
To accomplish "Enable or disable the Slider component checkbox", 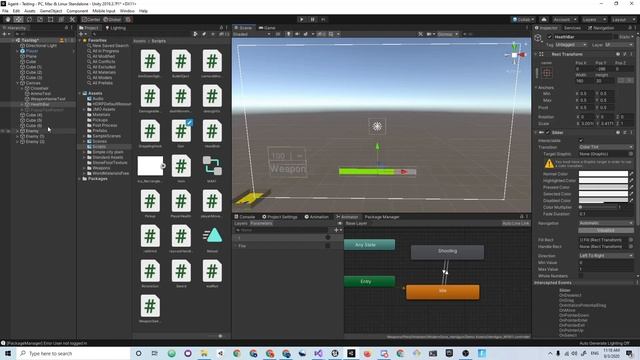I will pyautogui.click(x=548, y=132).
